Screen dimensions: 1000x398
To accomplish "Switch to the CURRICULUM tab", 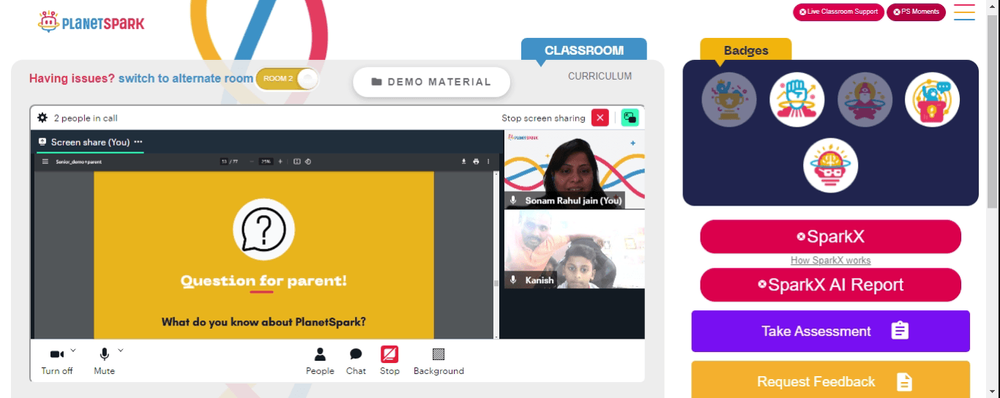I will (x=600, y=77).
